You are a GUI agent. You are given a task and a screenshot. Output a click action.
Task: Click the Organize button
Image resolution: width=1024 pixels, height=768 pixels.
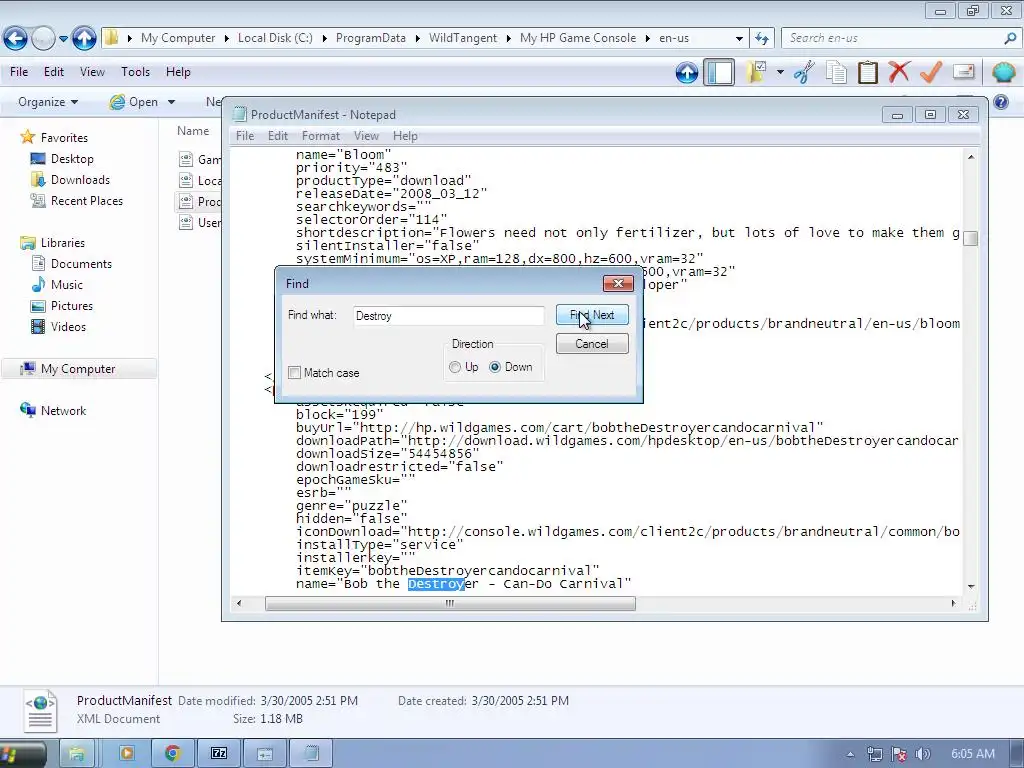(x=48, y=102)
